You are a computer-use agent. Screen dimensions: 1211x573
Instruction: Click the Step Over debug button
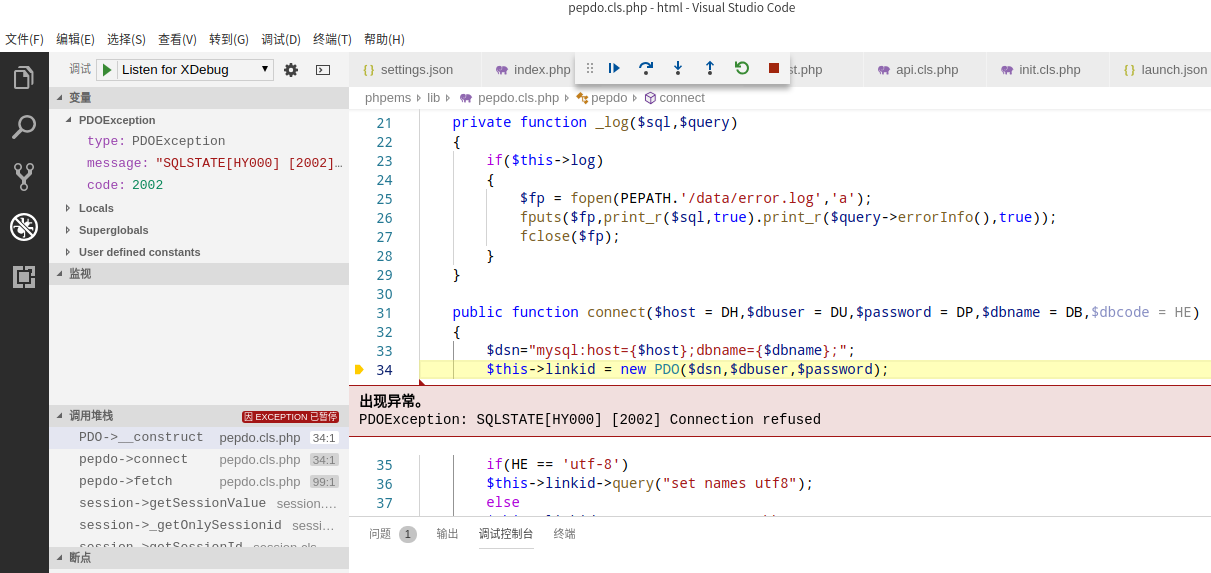pos(646,68)
